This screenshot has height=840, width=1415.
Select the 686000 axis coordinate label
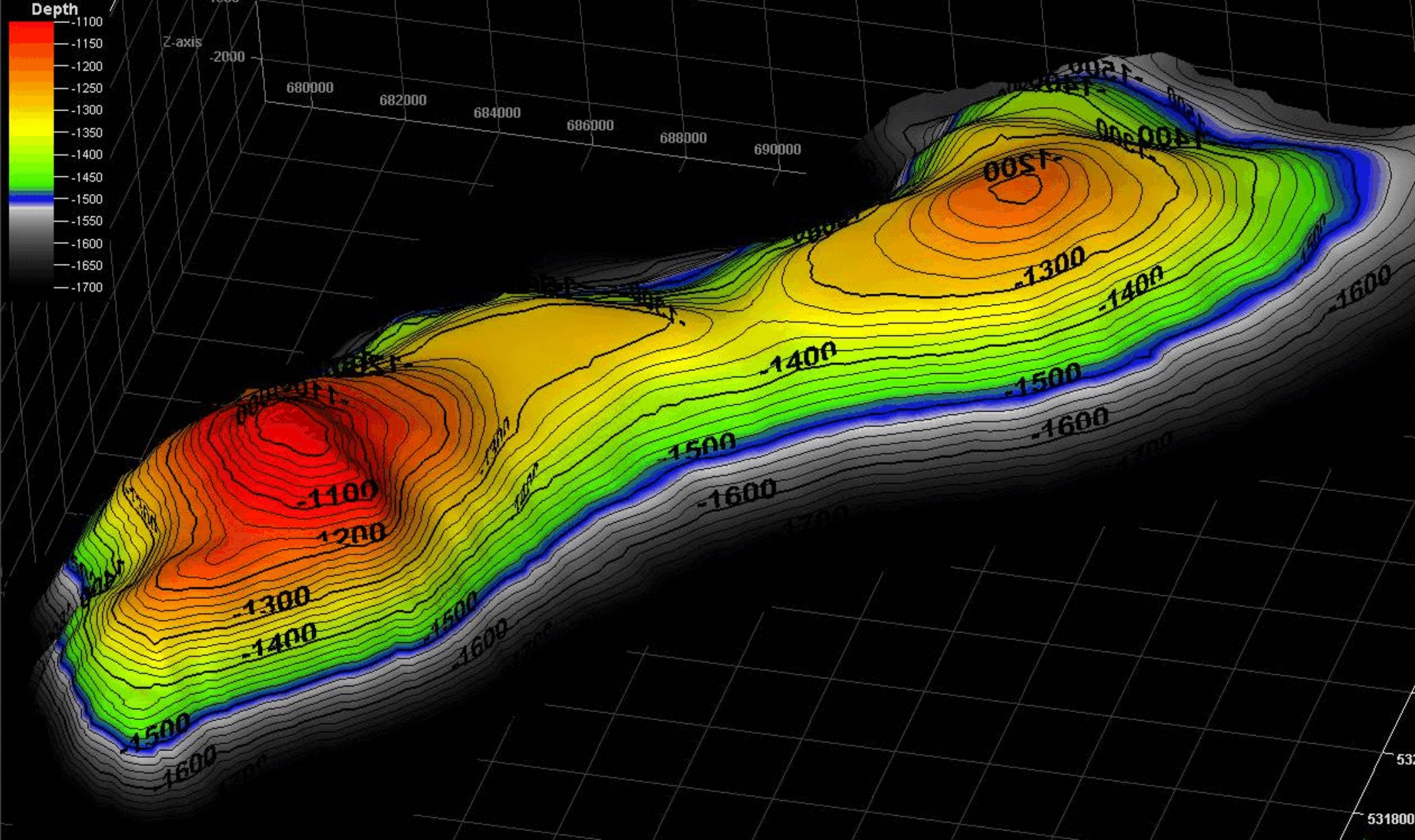click(x=590, y=125)
